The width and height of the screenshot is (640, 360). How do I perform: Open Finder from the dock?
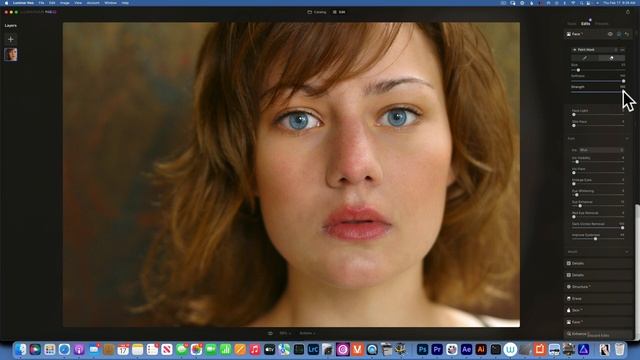(x=20, y=349)
